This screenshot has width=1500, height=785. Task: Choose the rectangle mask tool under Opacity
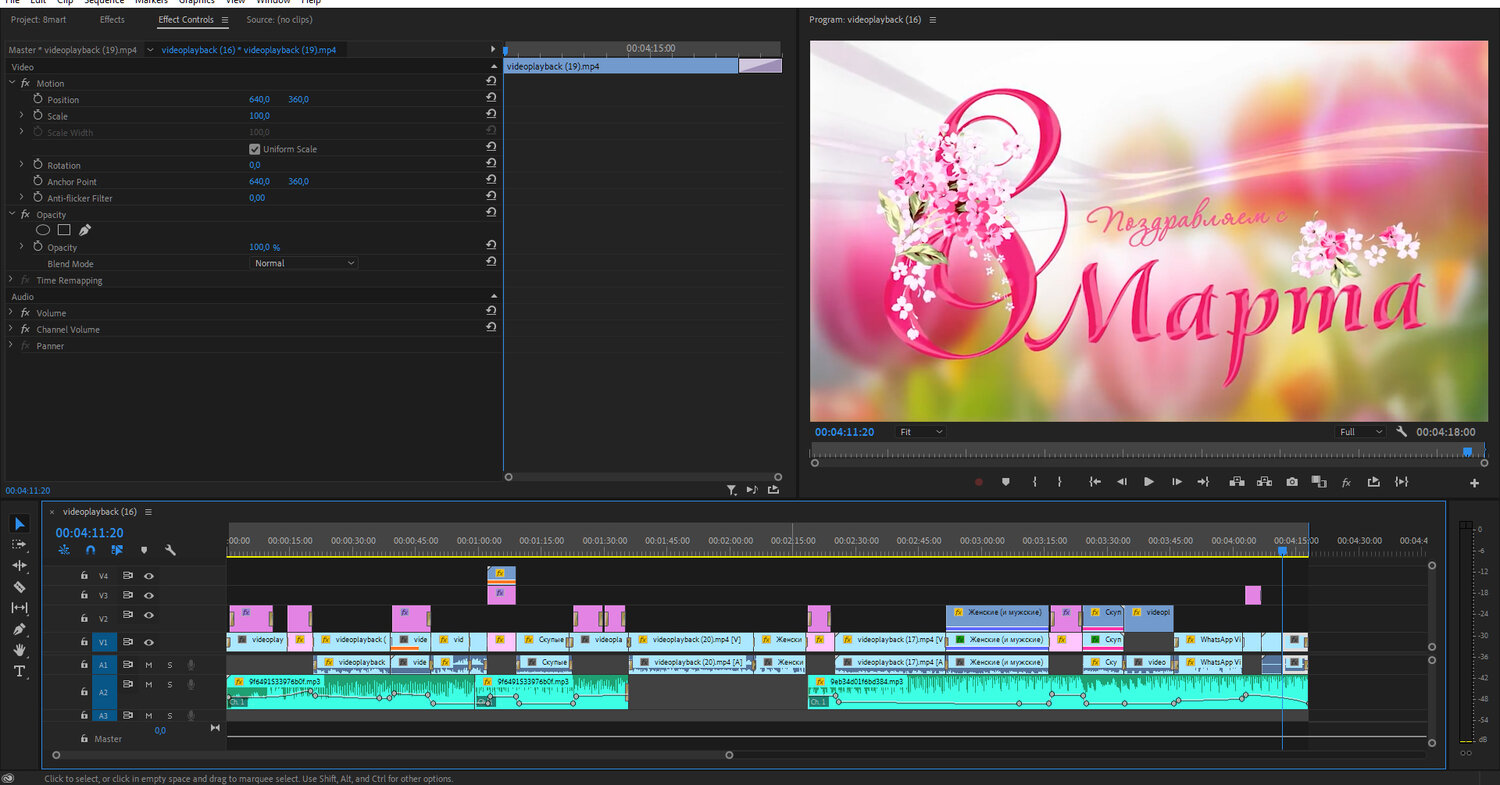click(64, 230)
